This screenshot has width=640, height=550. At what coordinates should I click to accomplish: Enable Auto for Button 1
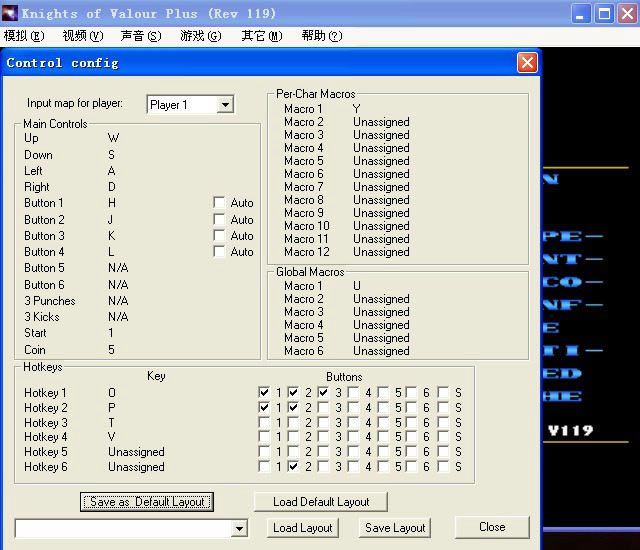[x=219, y=203]
